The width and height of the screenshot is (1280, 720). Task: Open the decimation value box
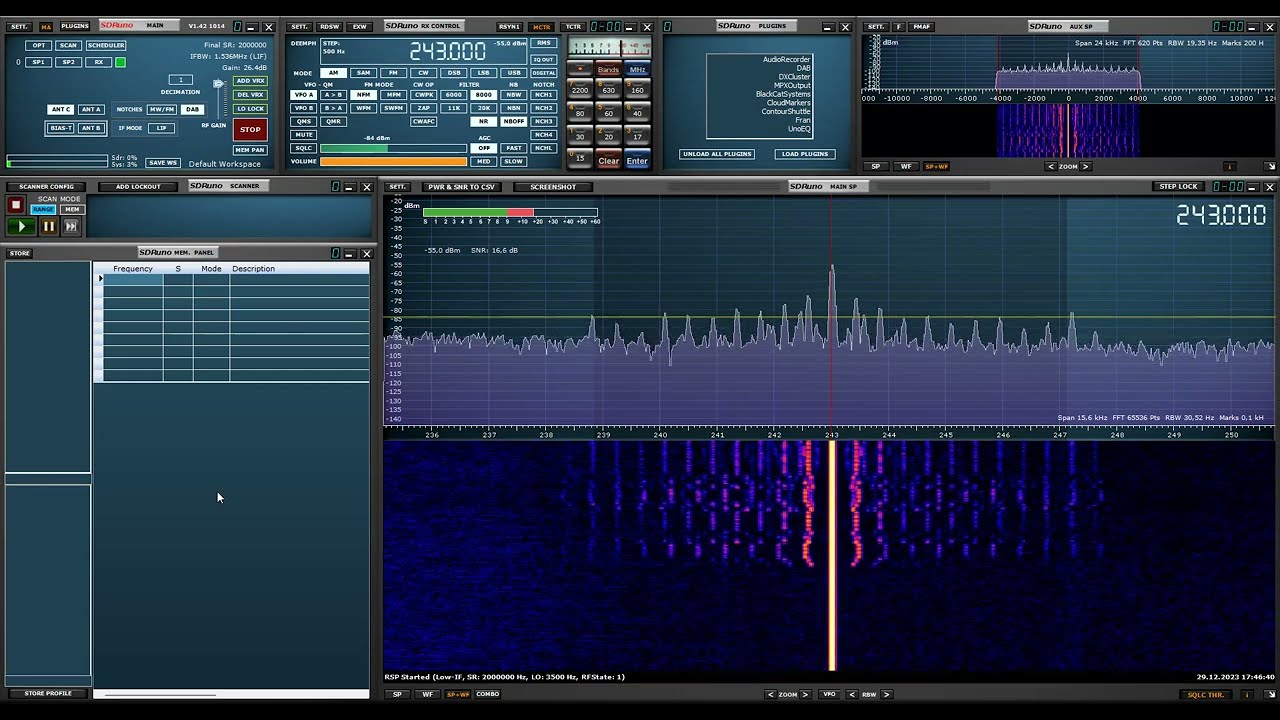point(180,80)
